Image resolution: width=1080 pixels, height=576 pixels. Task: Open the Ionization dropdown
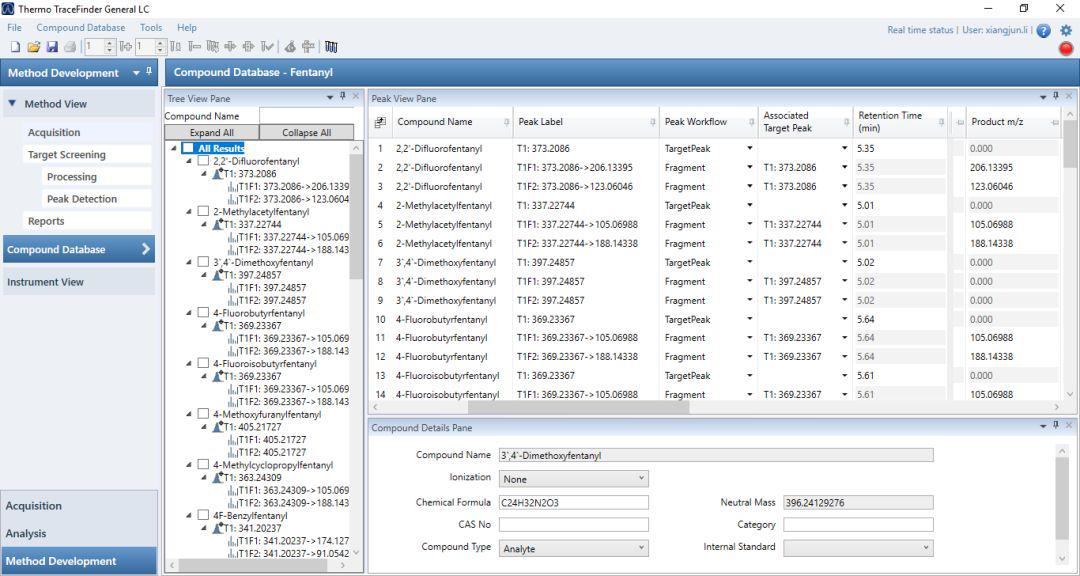tap(574, 479)
